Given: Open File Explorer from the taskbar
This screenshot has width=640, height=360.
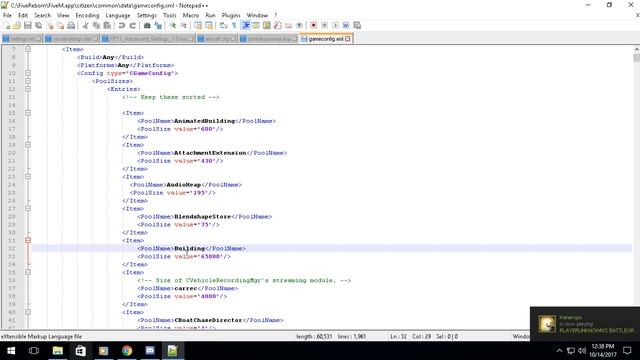Looking at the screenshot, I should (58, 351).
